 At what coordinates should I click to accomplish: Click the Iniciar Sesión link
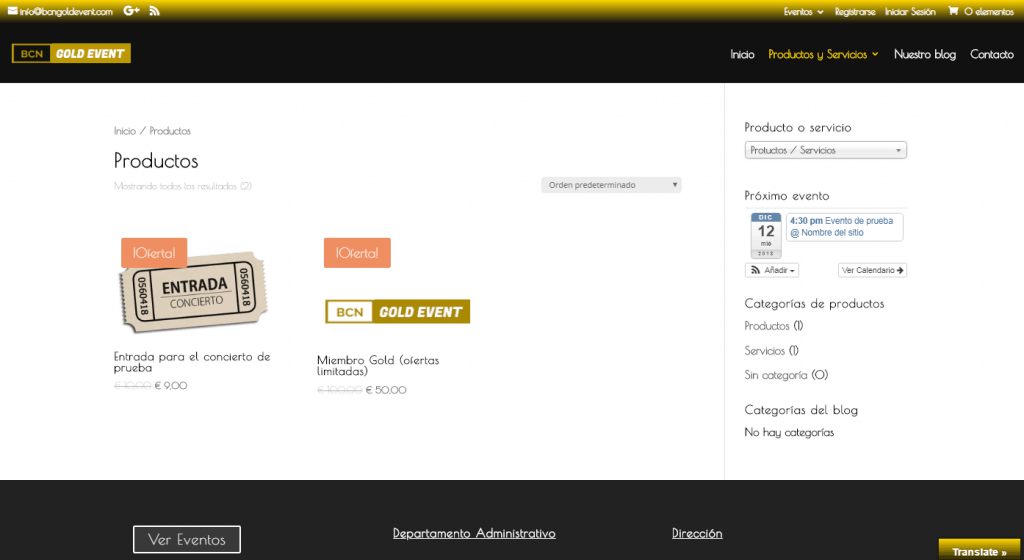click(910, 12)
